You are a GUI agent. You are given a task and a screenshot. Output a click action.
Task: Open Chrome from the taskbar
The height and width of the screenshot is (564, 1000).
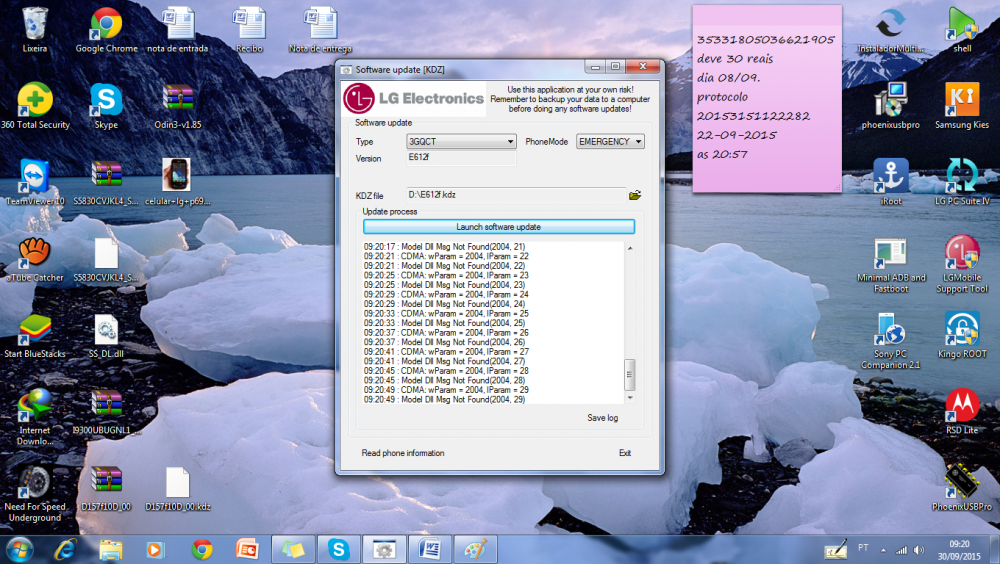pos(202,549)
